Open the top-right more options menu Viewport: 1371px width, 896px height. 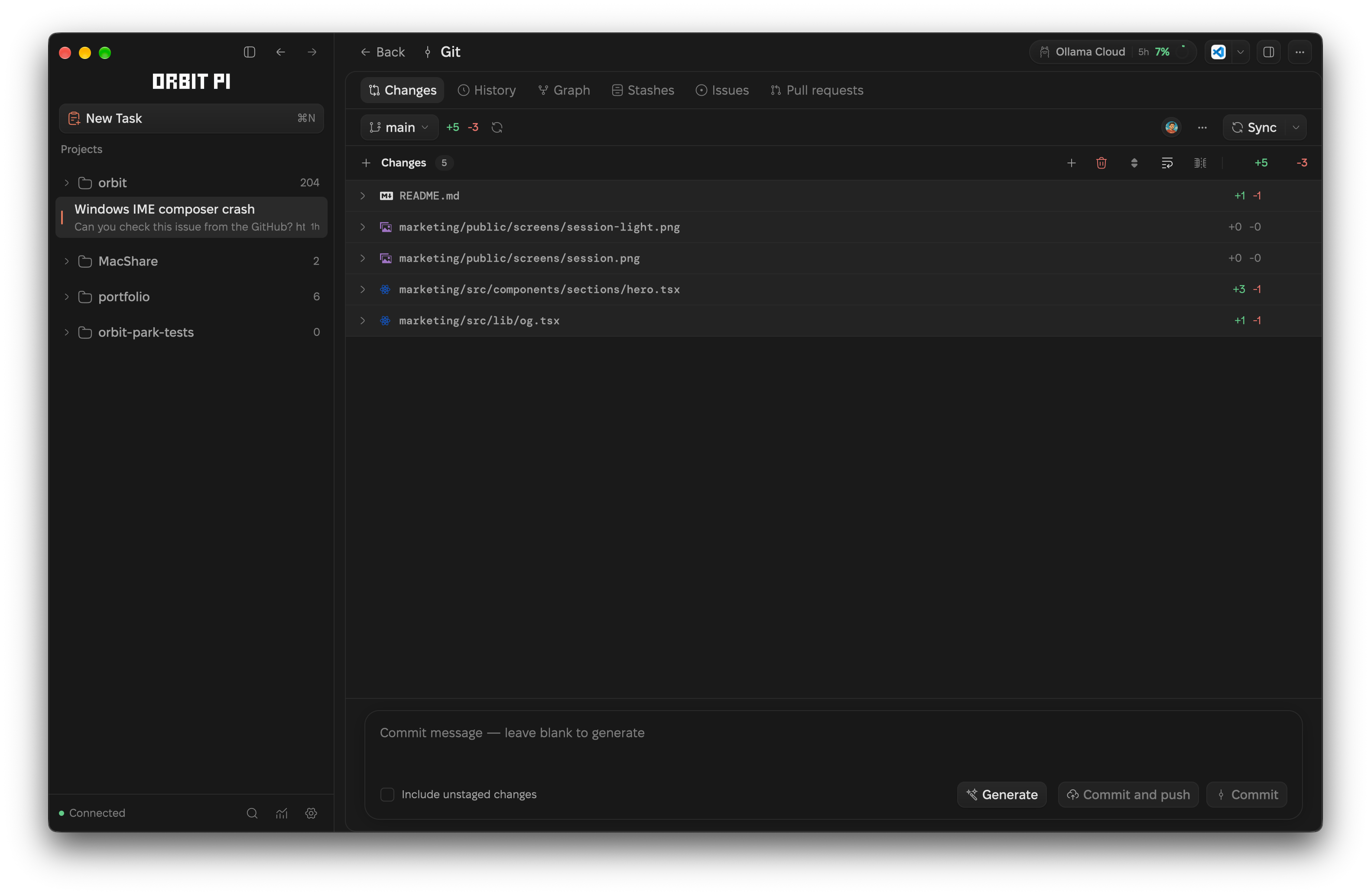pos(1300,52)
